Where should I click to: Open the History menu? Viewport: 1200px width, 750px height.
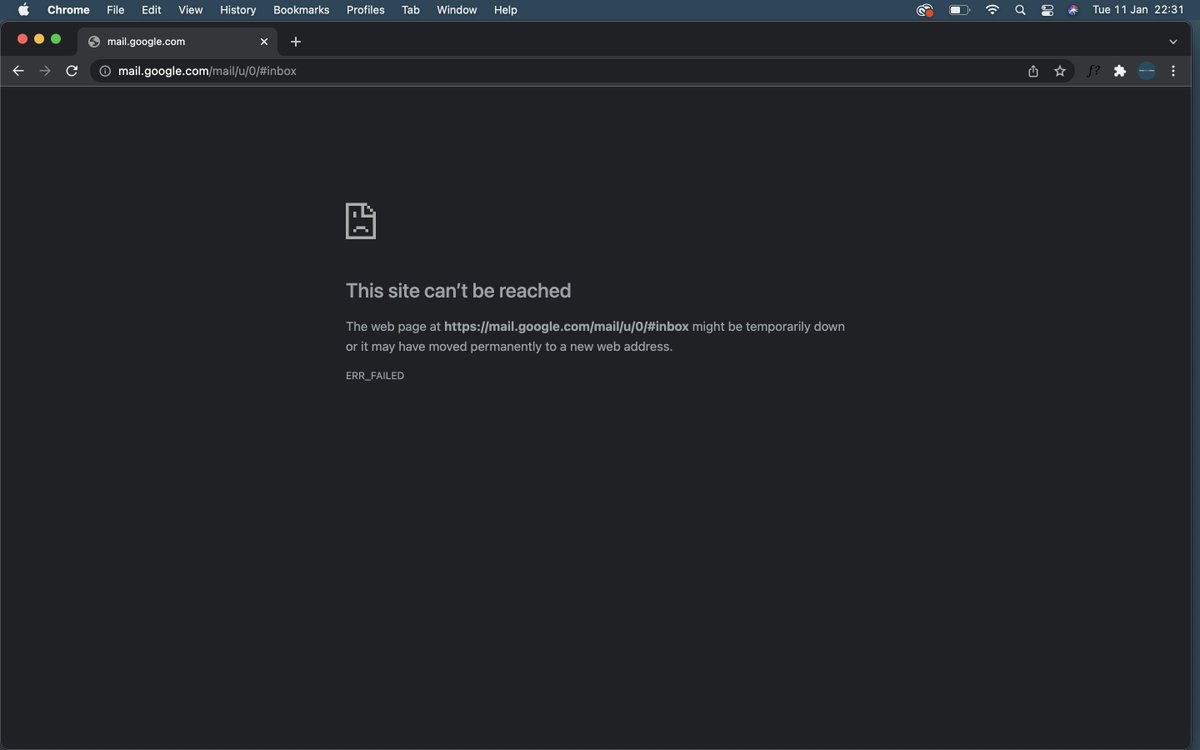[238, 10]
